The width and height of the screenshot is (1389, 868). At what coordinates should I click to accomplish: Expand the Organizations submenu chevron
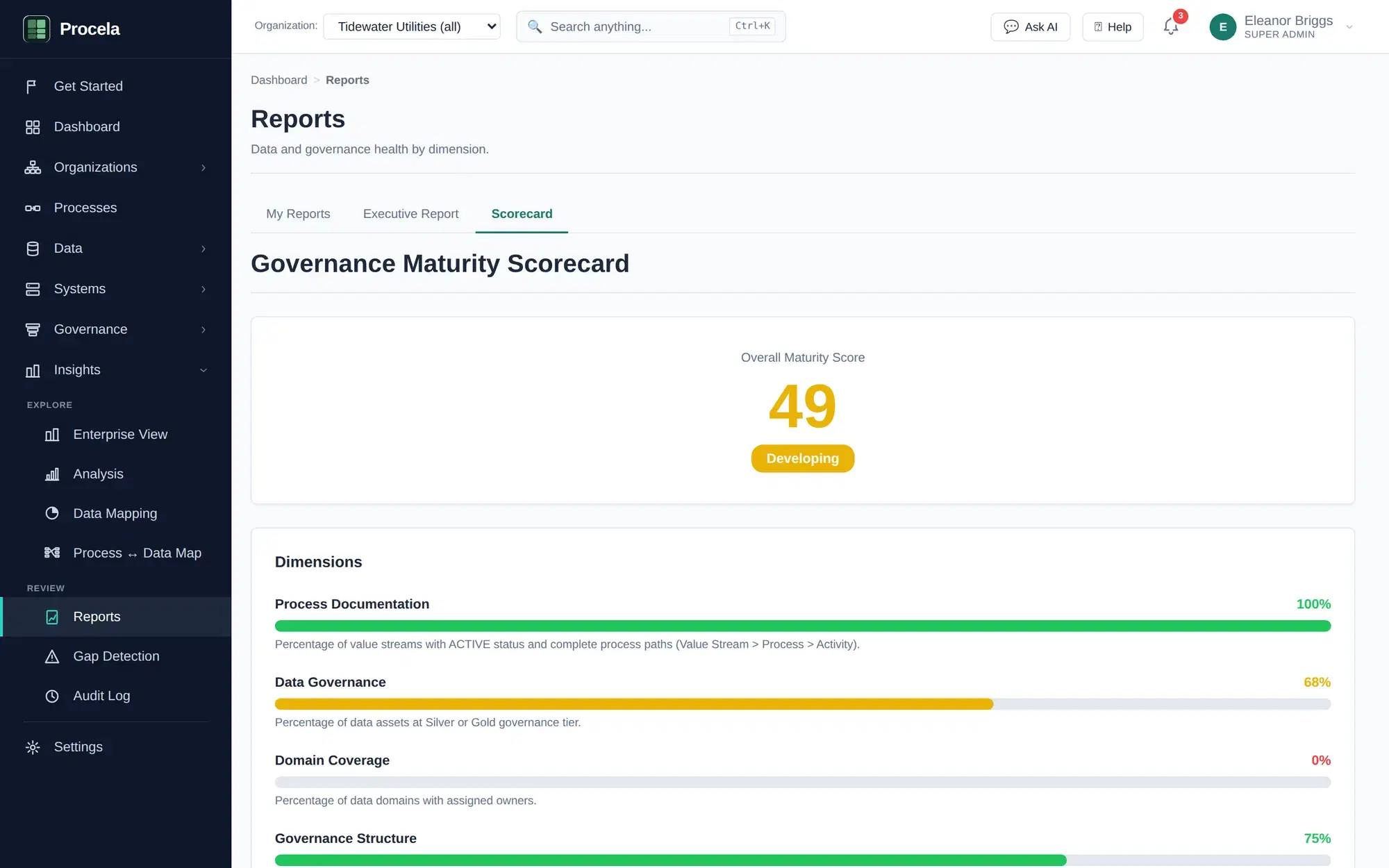click(203, 167)
